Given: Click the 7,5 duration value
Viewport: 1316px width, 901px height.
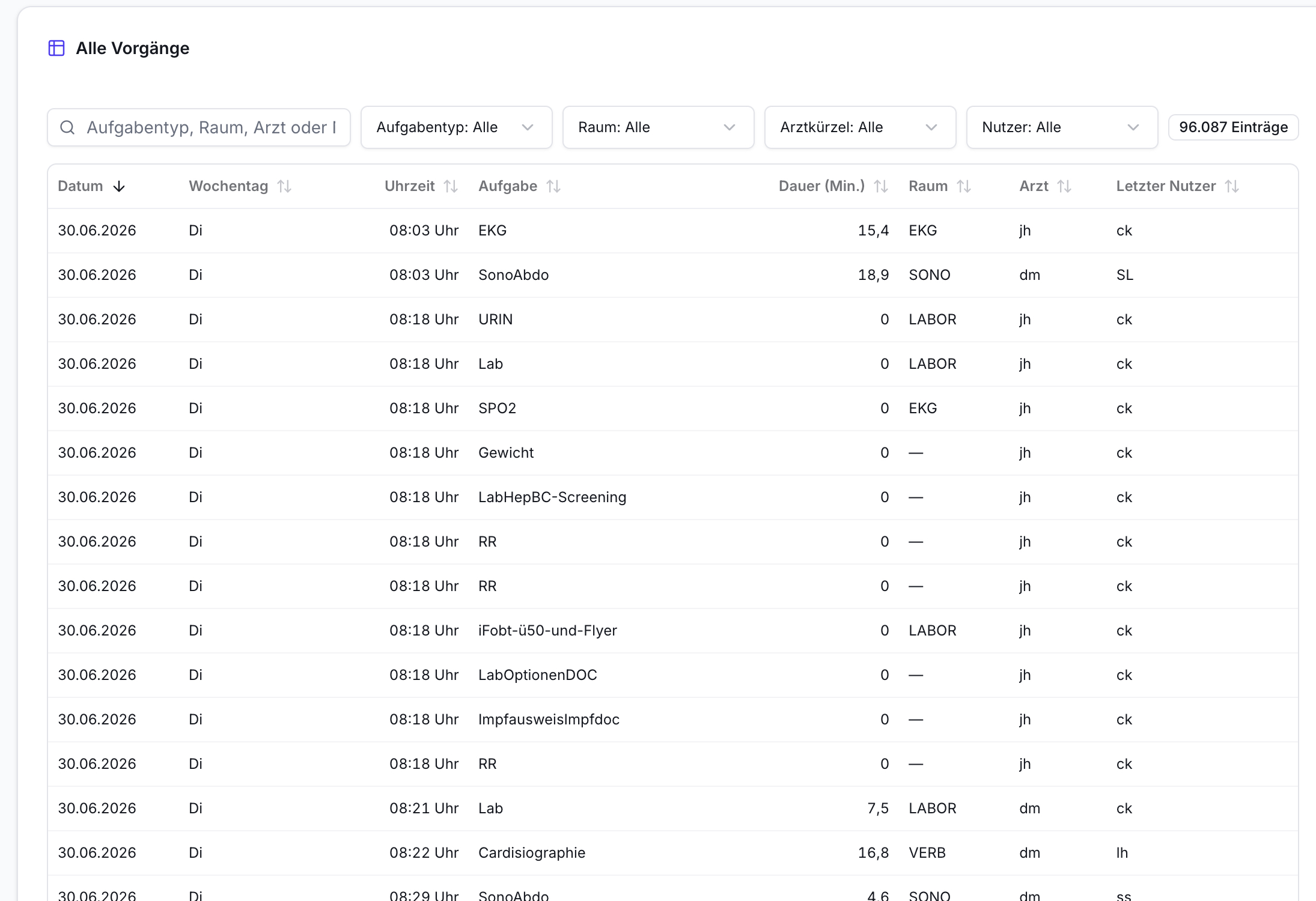Looking at the screenshot, I should point(878,808).
